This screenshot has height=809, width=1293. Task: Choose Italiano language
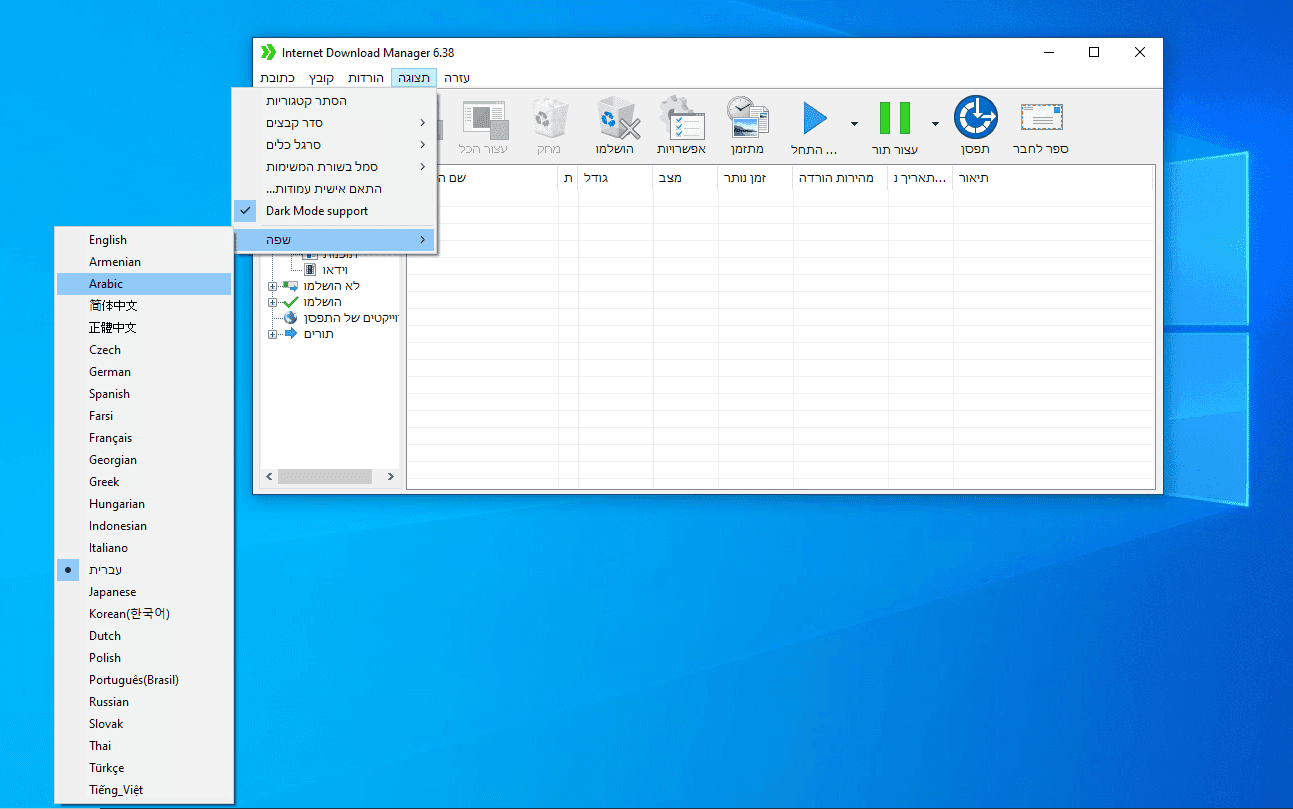pos(144,548)
